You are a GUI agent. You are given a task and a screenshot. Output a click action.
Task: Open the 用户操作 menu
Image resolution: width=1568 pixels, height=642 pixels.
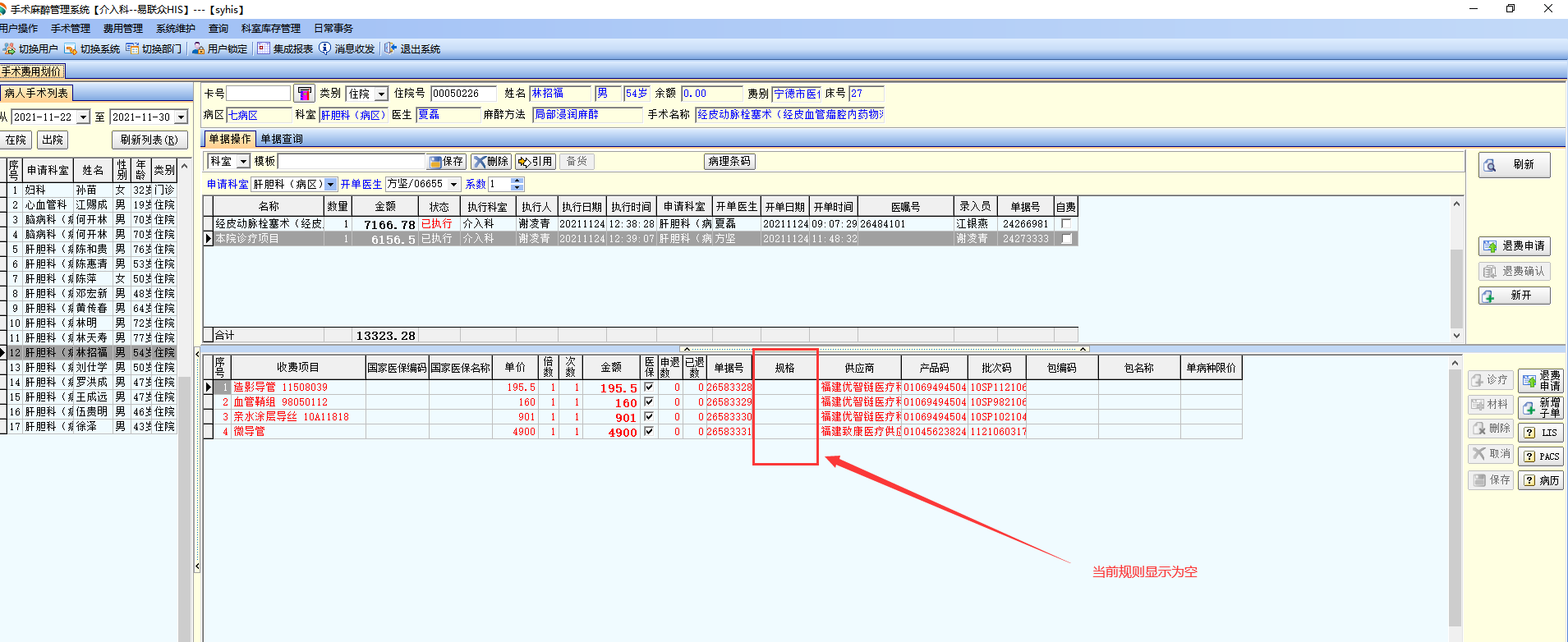tap(18, 29)
